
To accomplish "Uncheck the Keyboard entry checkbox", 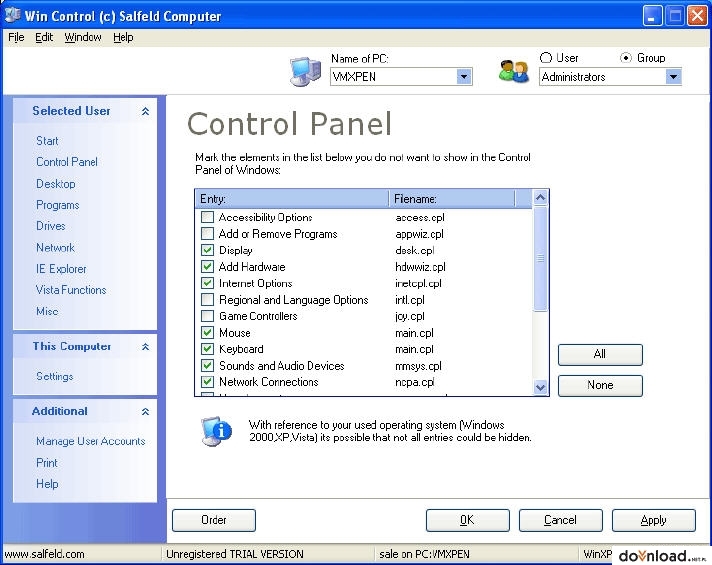I will click(208, 349).
